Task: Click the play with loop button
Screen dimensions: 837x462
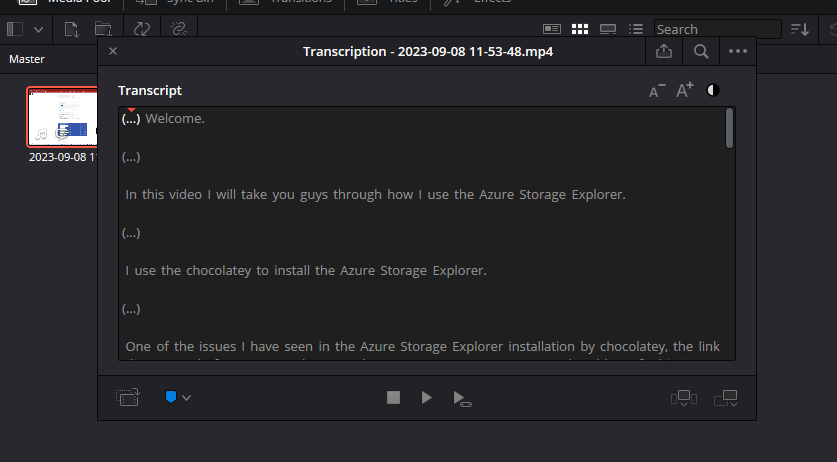Action: [462, 398]
